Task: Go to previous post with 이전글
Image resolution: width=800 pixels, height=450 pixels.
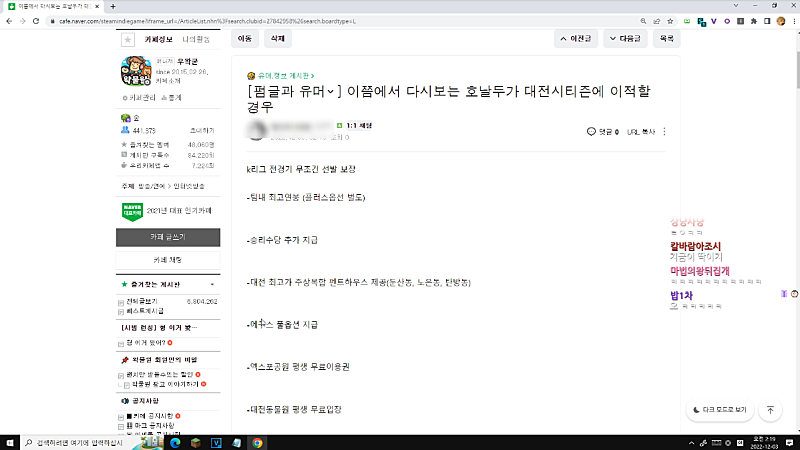Action: tap(576, 39)
